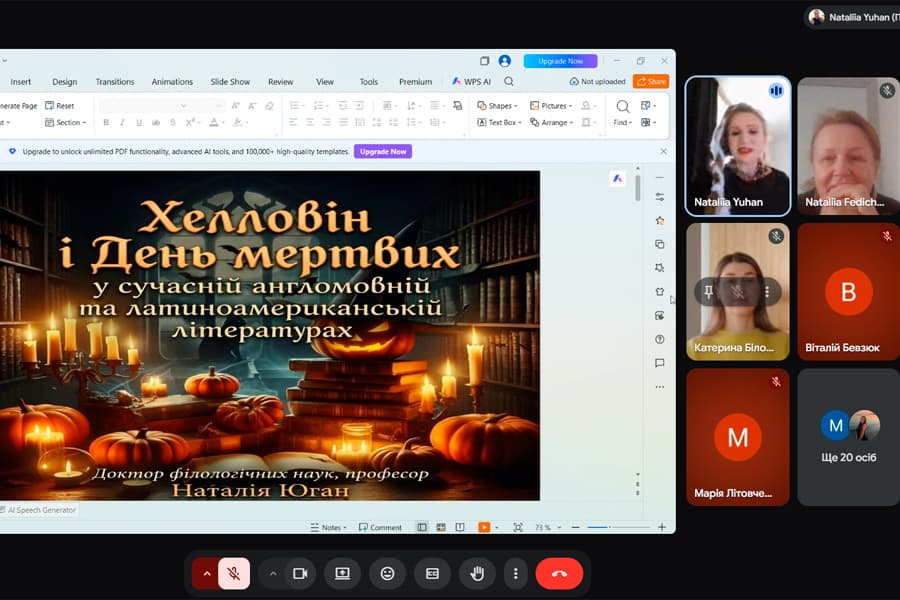Screen dimensions: 900x600
Task: Pin Катерина's video tile
Action: pyautogui.click(x=708, y=292)
